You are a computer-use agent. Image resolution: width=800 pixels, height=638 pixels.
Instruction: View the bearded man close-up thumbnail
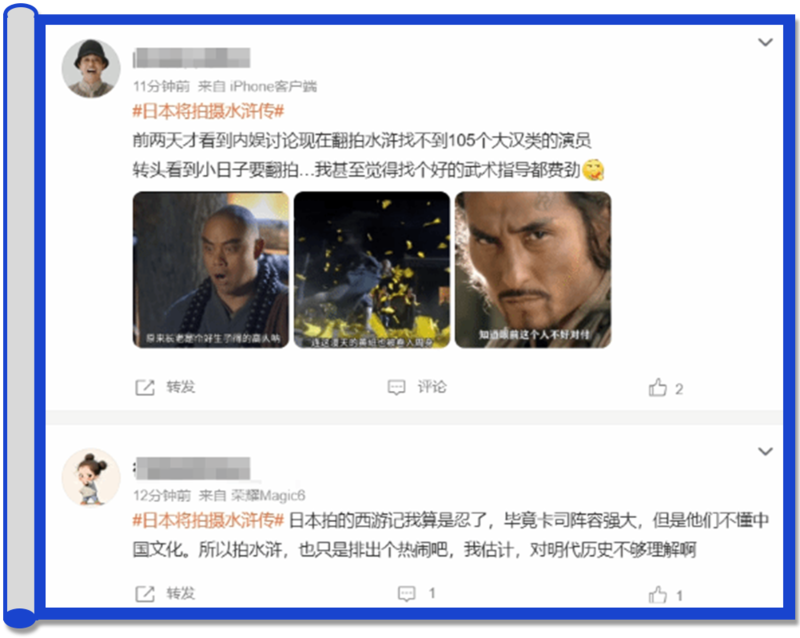pos(533,270)
